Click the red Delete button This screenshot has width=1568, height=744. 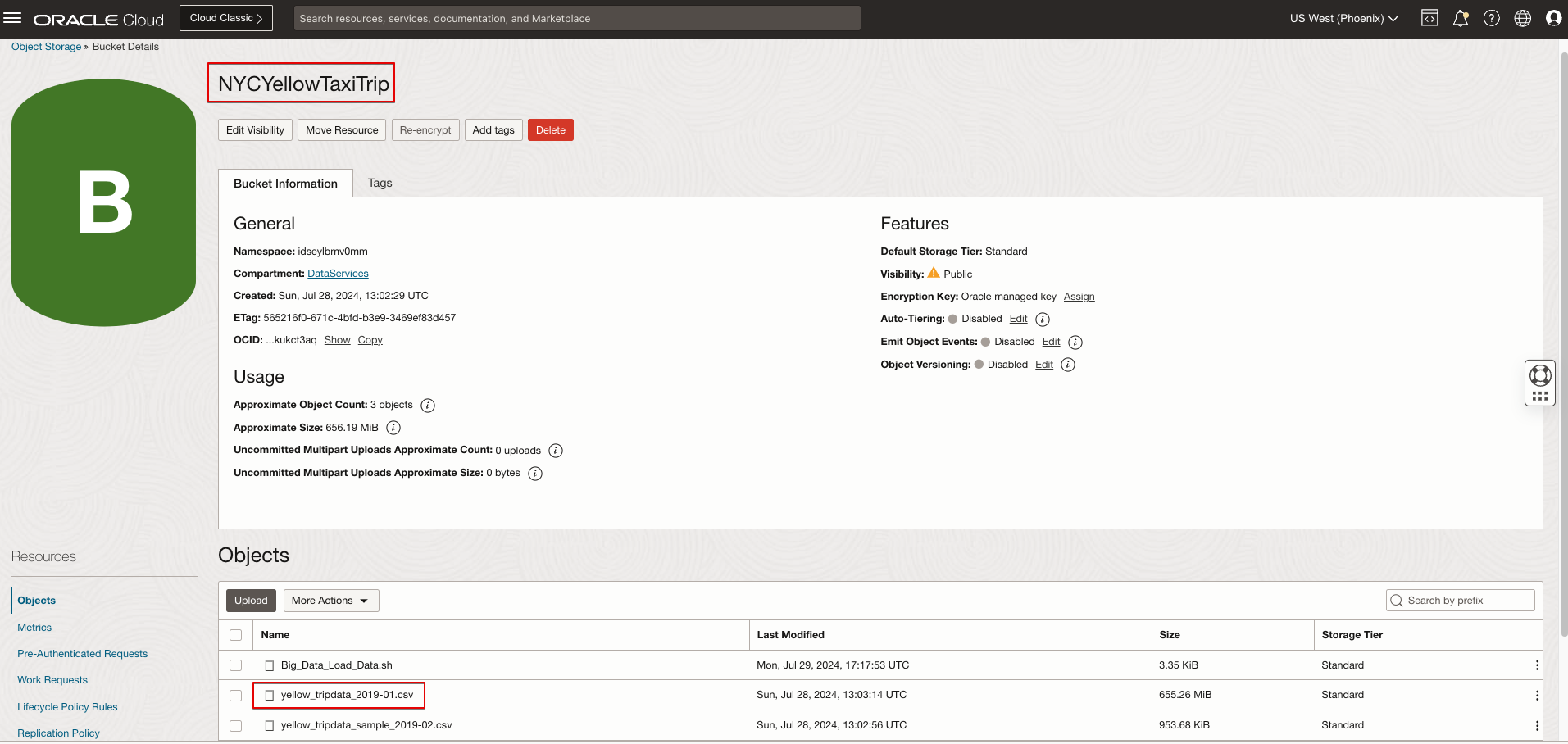coord(551,130)
